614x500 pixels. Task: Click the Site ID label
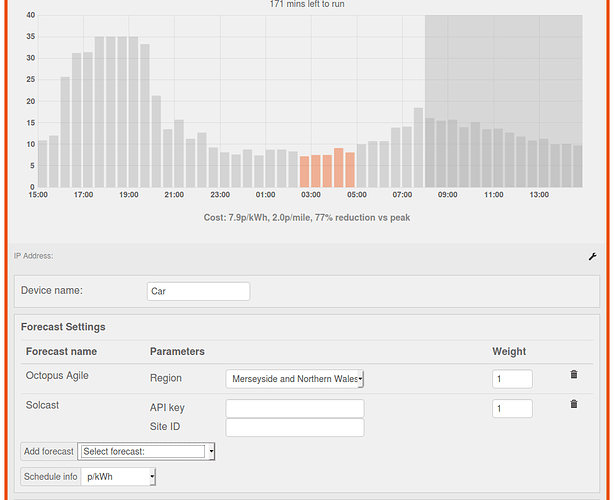(x=165, y=426)
